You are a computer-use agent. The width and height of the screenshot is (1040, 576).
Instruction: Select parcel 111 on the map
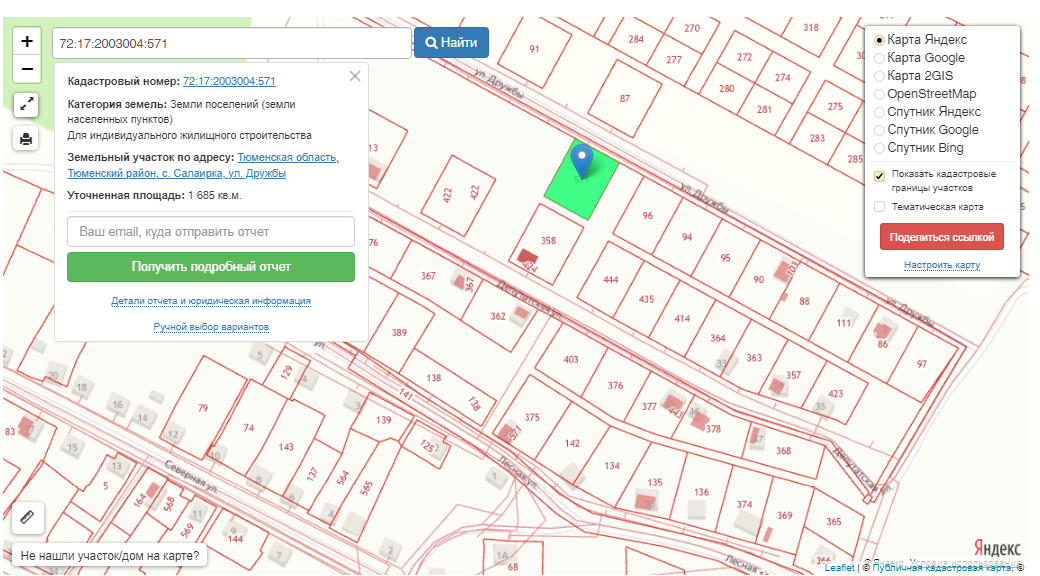[844, 323]
